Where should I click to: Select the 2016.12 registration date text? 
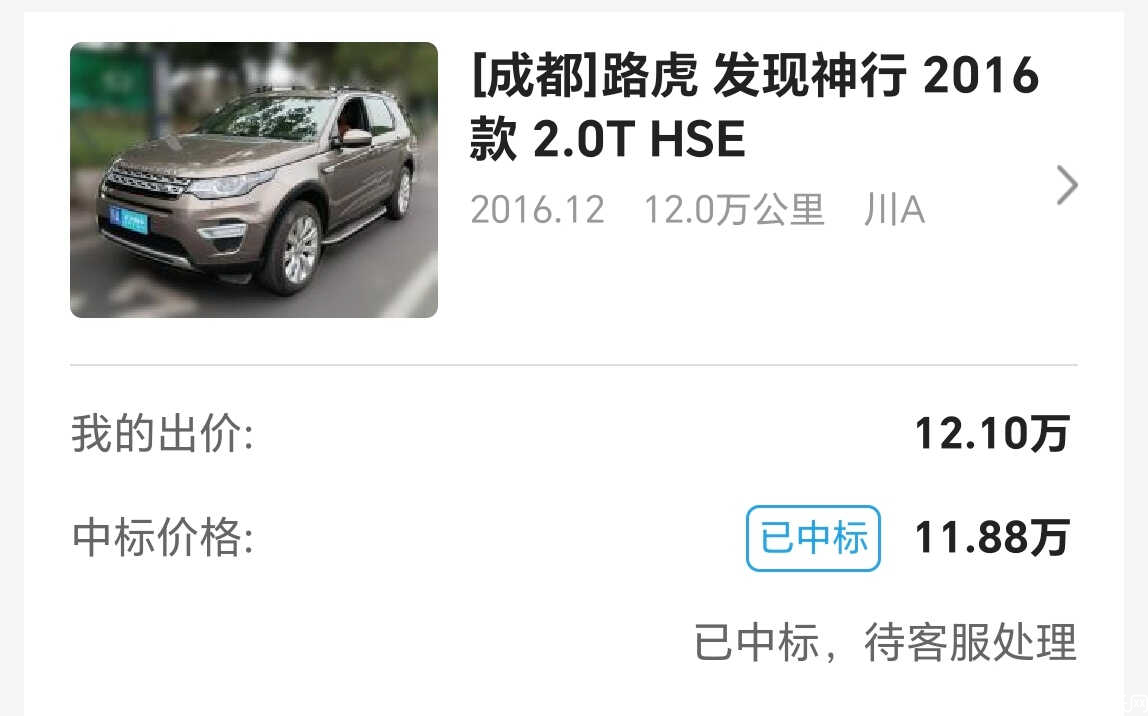pyautogui.click(x=537, y=210)
